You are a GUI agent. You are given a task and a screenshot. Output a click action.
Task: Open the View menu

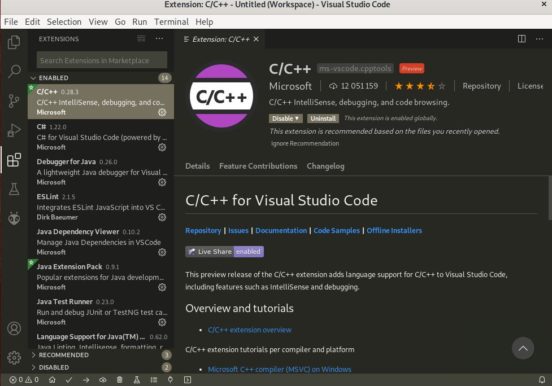98,22
